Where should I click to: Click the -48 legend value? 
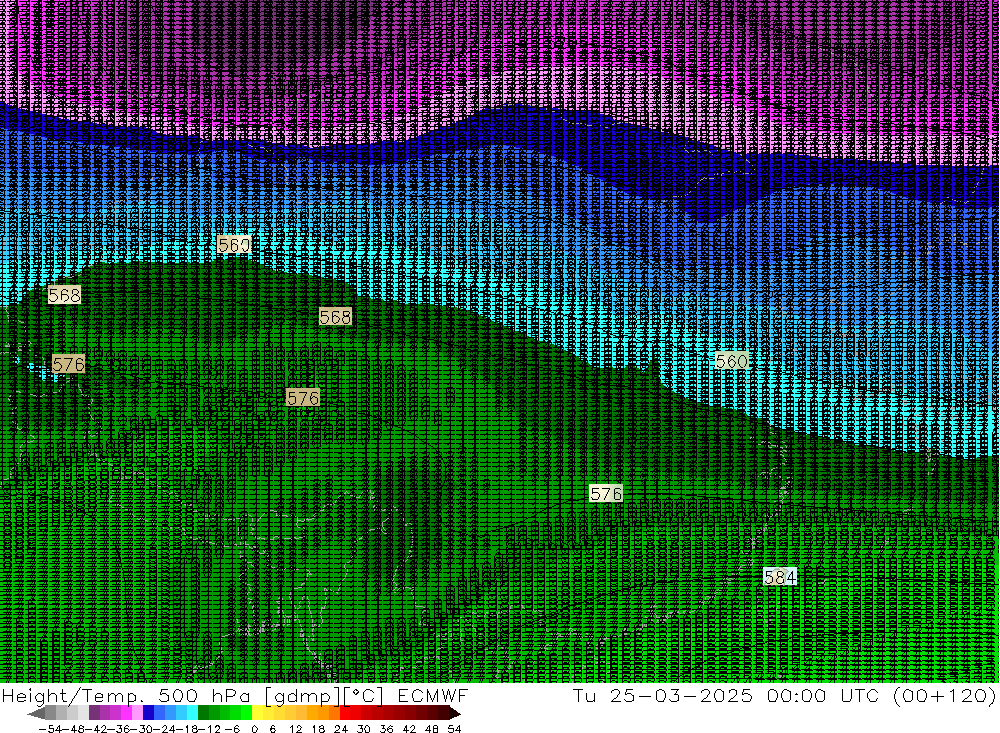pos(73,729)
